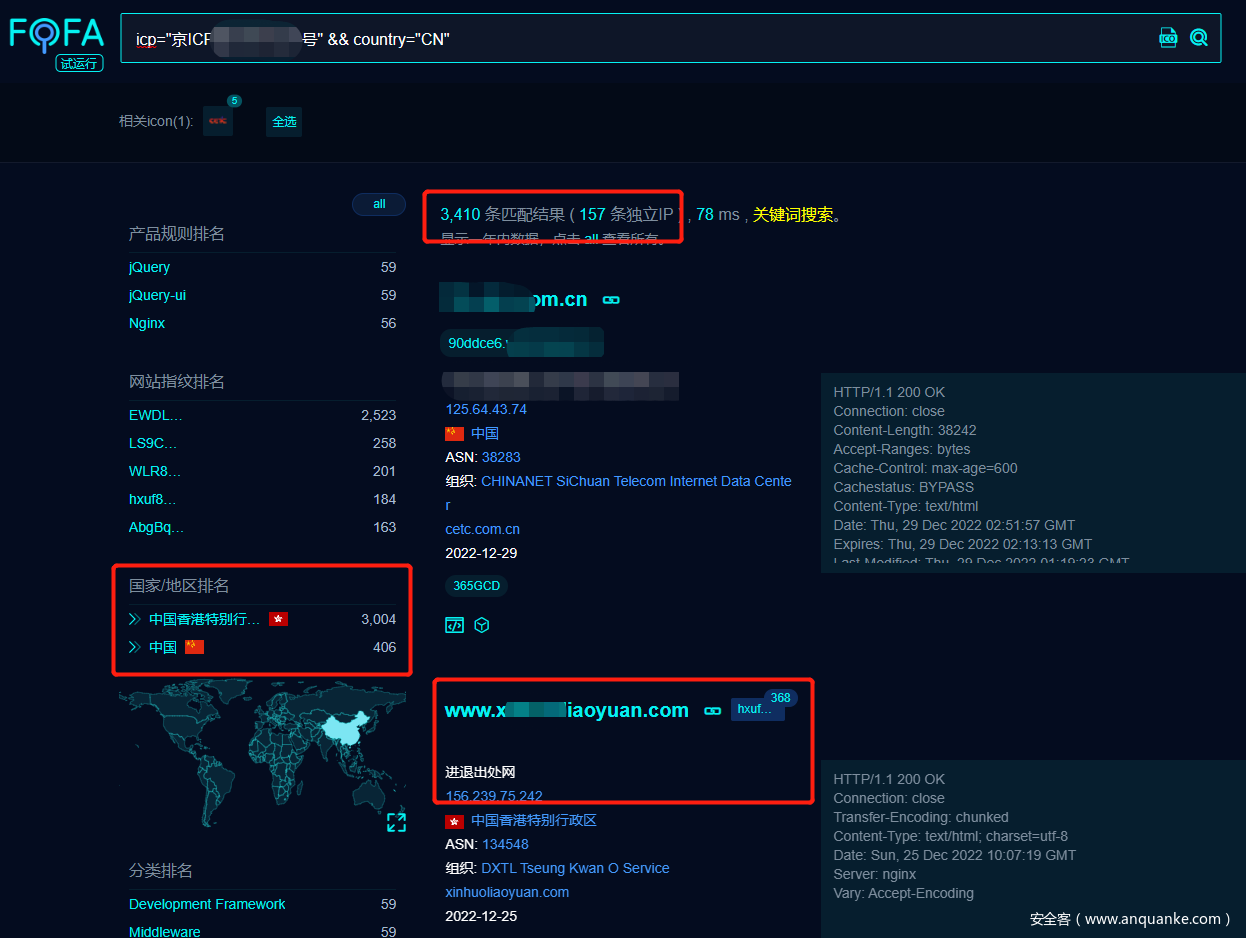Screen dimensions: 1246x938
Task: View website source code icon under 365GCD
Action: [x=454, y=625]
